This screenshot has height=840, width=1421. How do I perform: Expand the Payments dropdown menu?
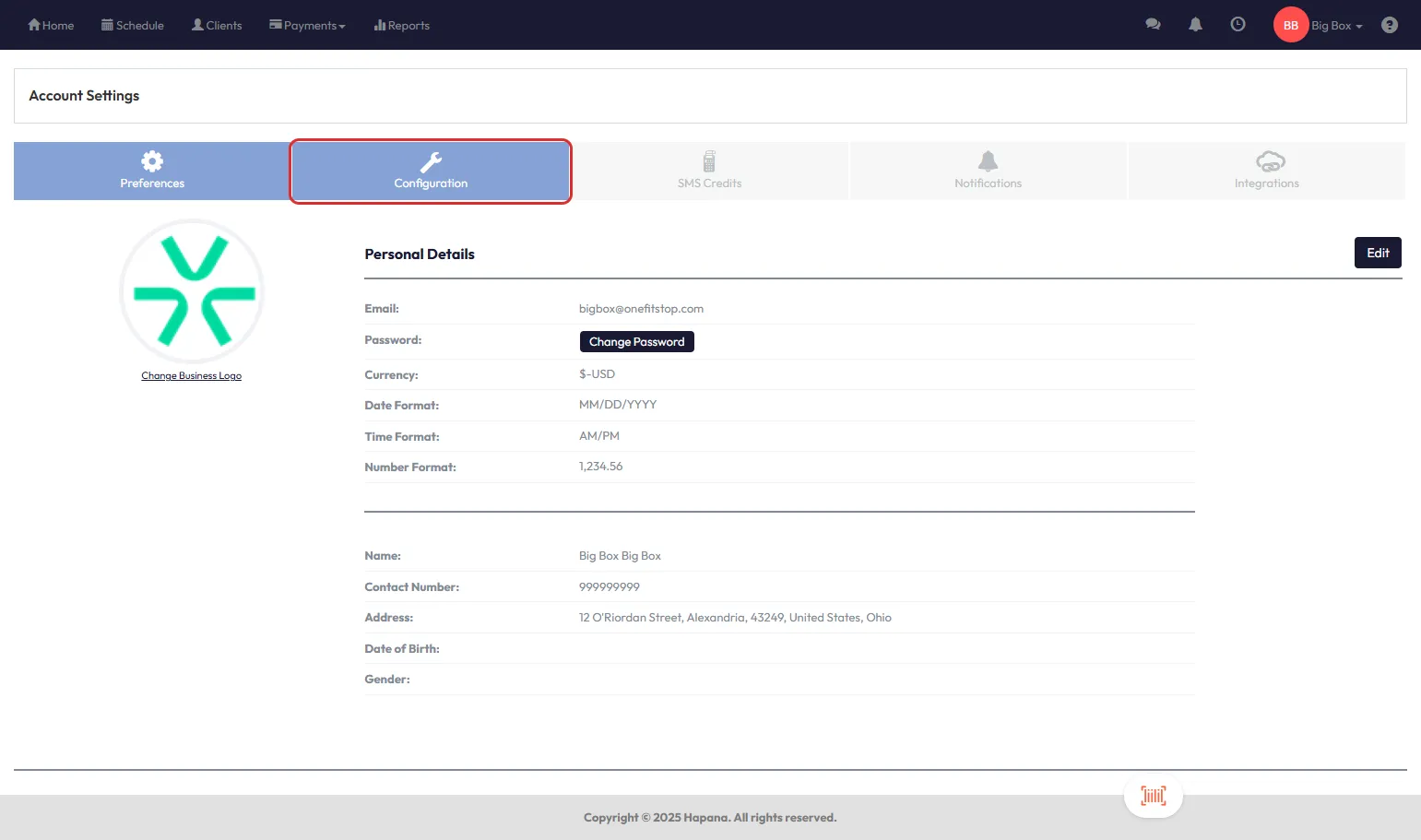pos(307,25)
